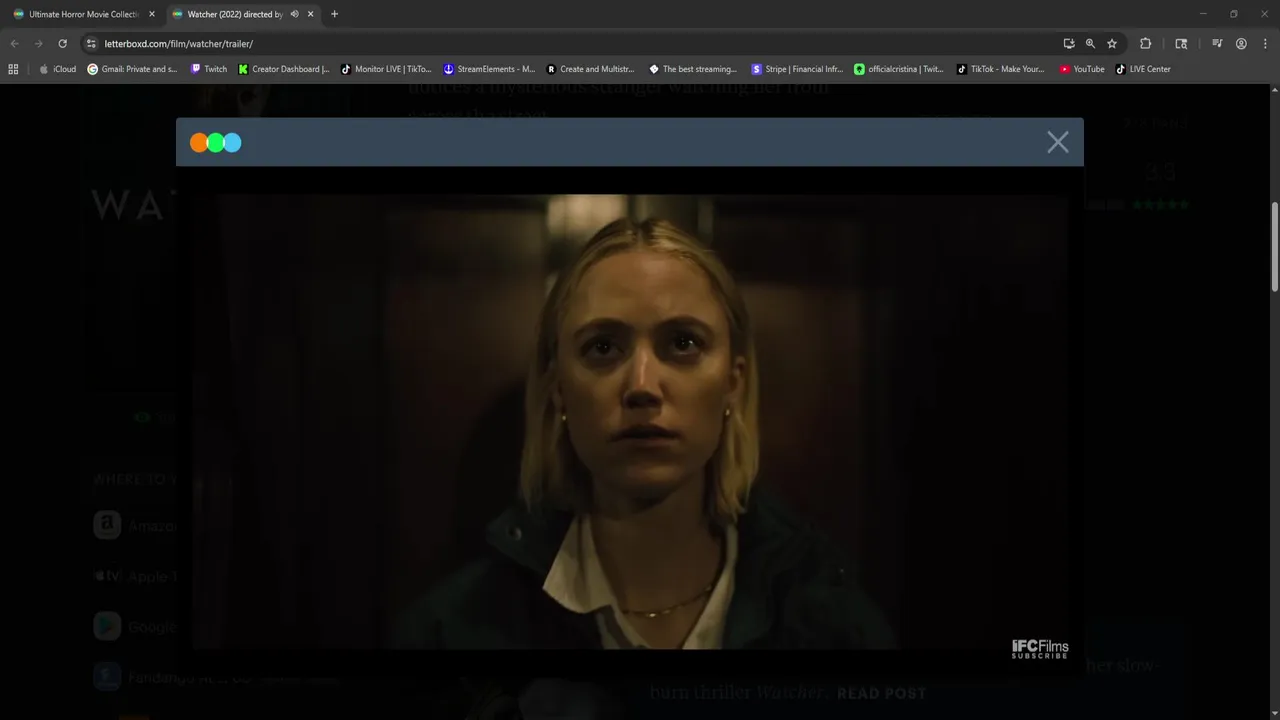
Task: Click the IFC Films Subscribe watermark
Action: pyautogui.click(x=1040, y=649)
